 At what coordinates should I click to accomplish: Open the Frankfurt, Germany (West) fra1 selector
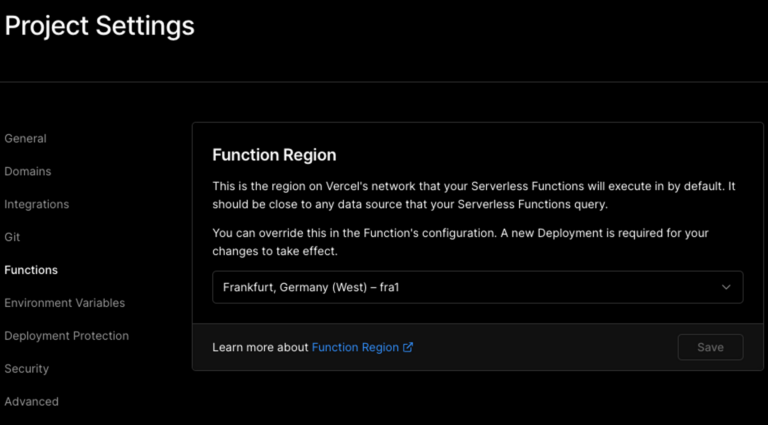(478, 287)
